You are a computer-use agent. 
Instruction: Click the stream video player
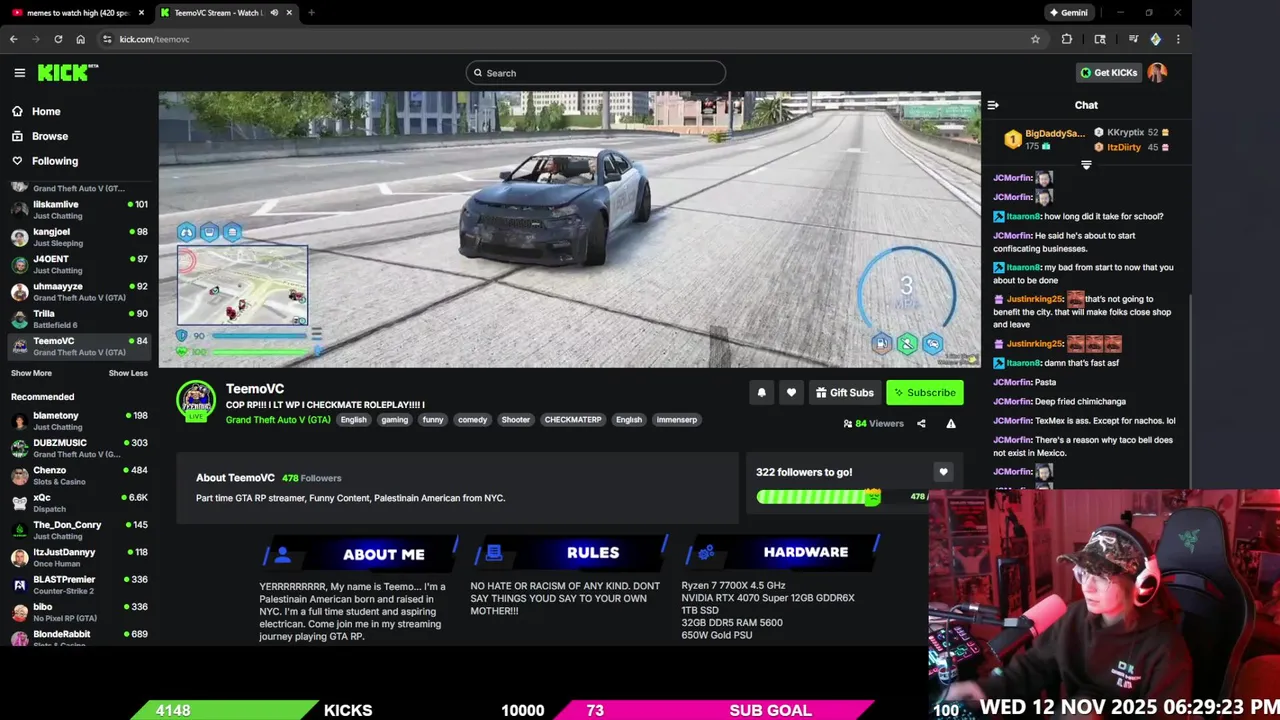pyautogui.click(x=569, y=230)
